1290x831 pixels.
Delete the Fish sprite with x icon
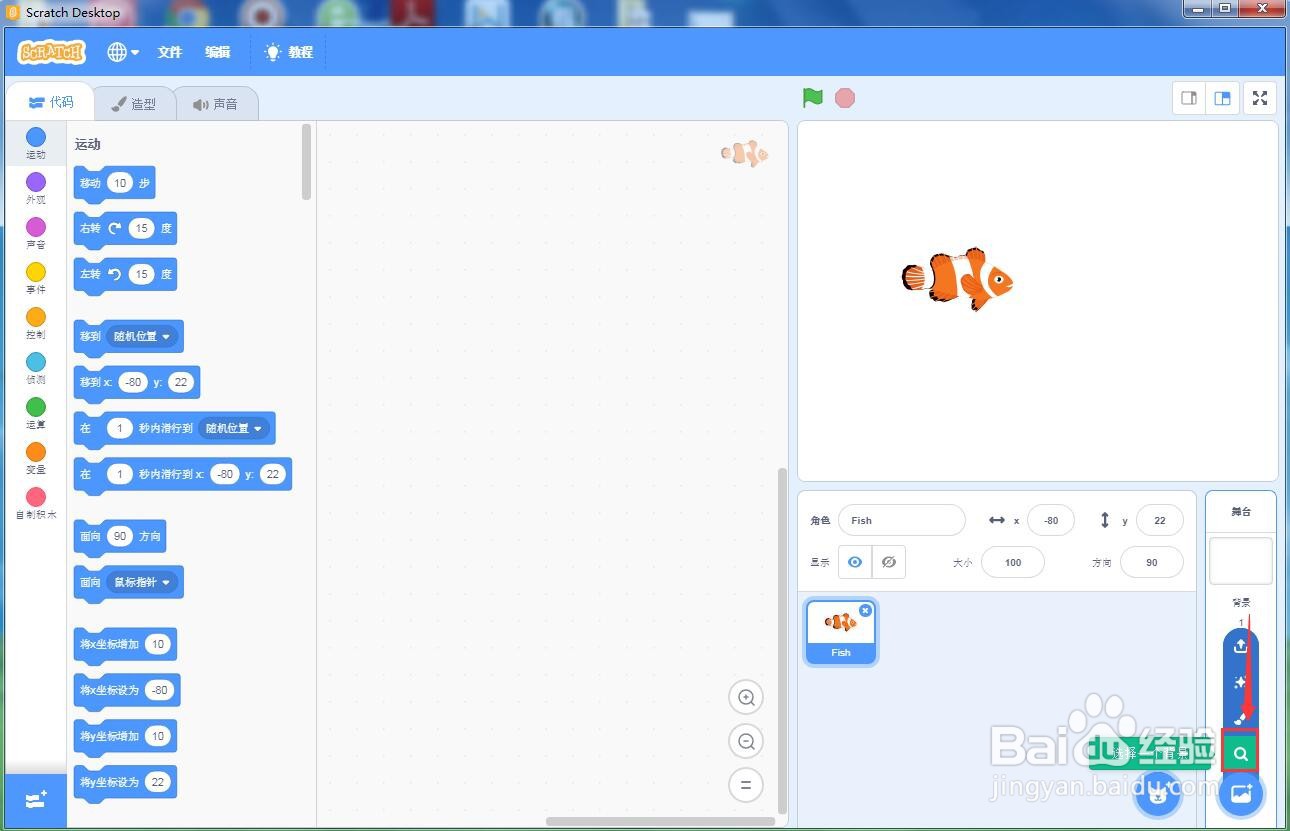tap(865, 610)
